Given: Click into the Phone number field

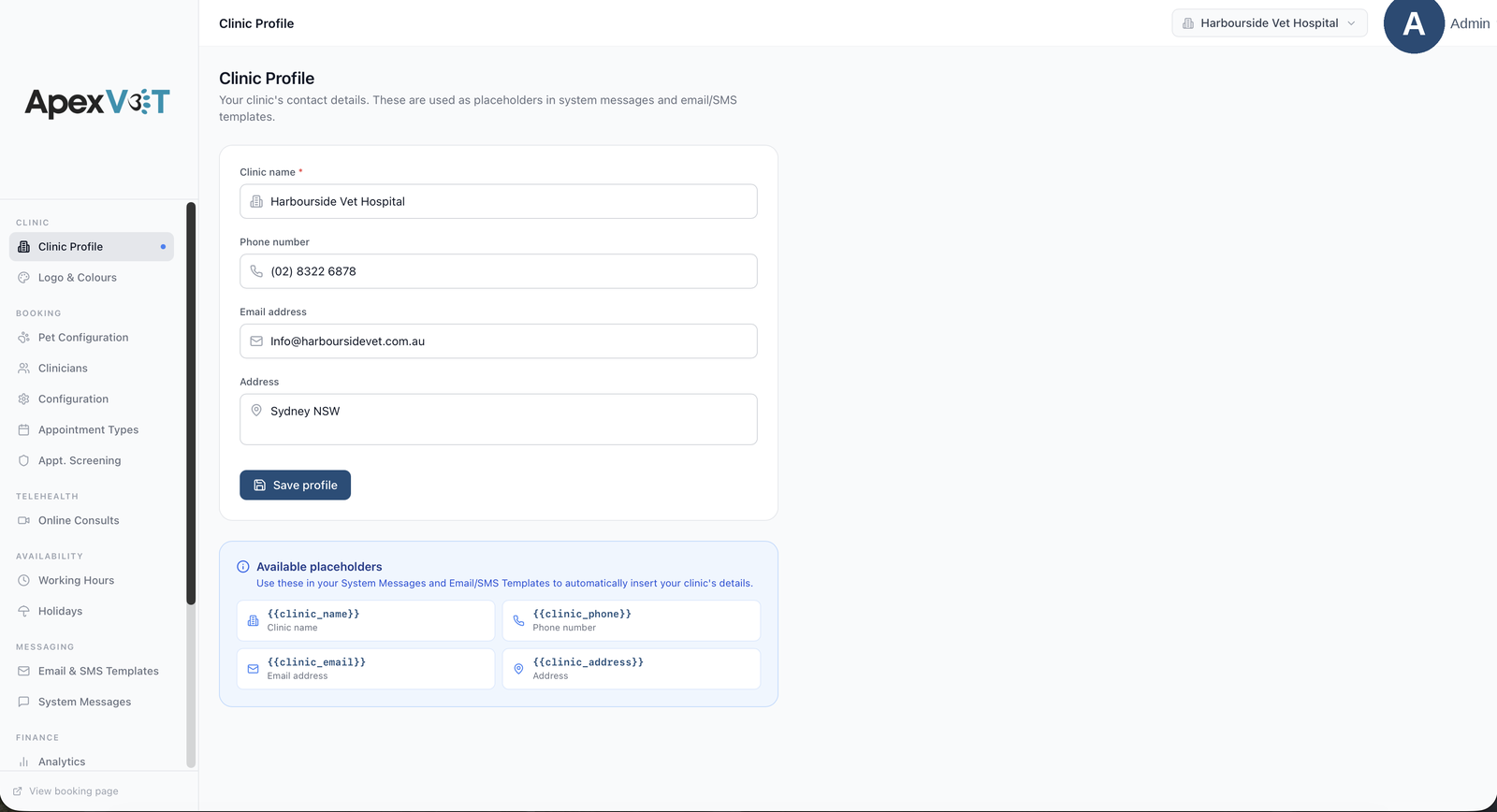Looking at the screenshot, I should (x=499, y=271).
